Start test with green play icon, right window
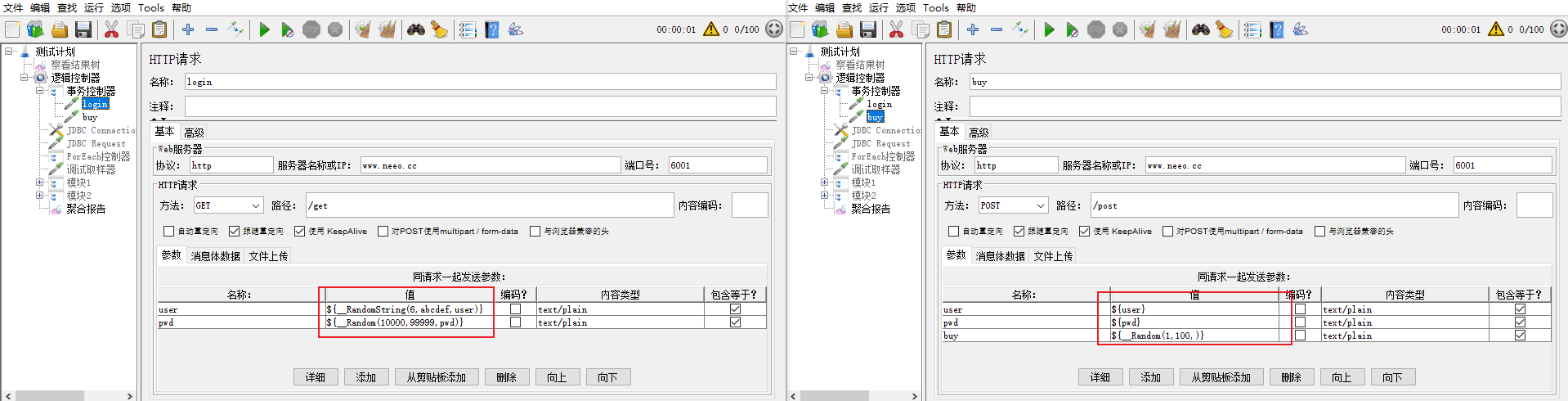The image size is (1568, 401). click(1049, 29)
